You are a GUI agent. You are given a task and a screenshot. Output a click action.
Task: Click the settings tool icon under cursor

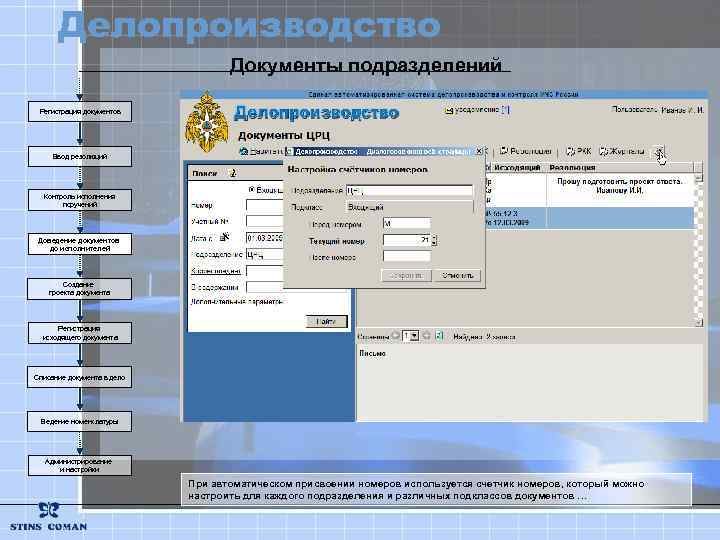(x=658, y=151)
